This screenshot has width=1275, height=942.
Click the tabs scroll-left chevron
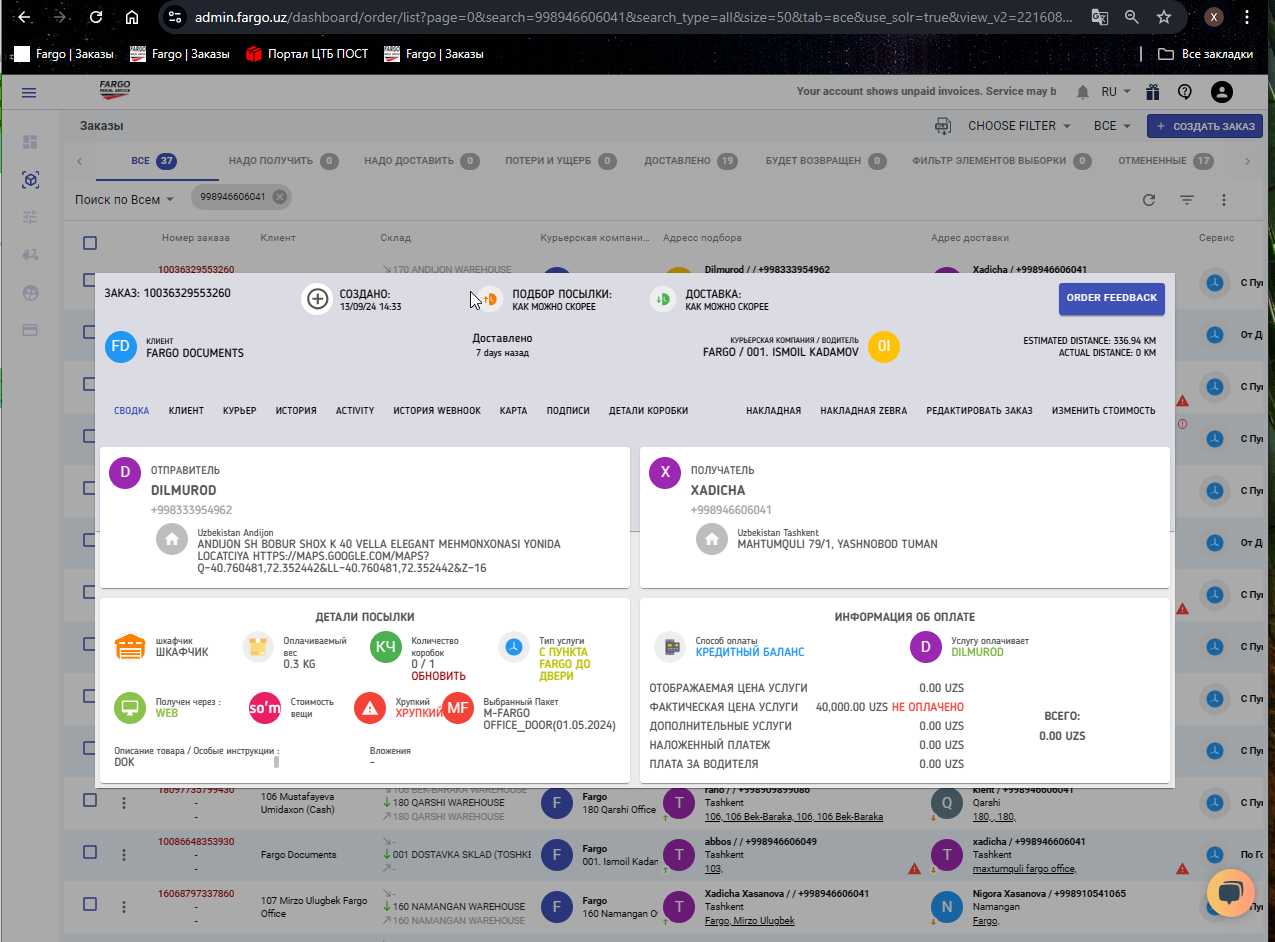tap(80, 161)
